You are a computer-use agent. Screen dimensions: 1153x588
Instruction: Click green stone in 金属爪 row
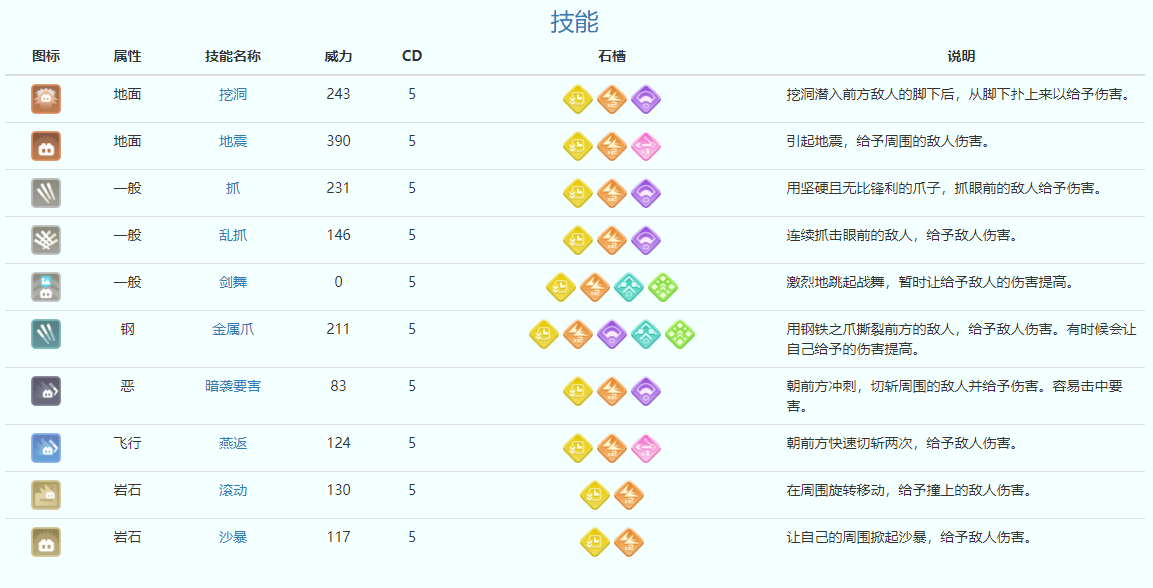(679, 335)
